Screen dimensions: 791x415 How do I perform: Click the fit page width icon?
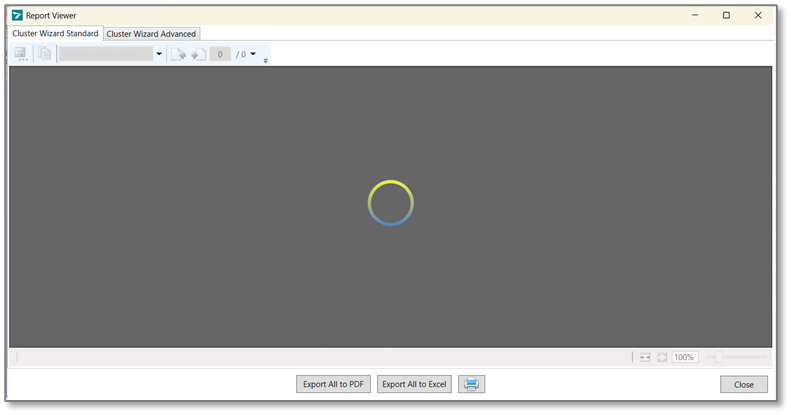pos(645,357)
